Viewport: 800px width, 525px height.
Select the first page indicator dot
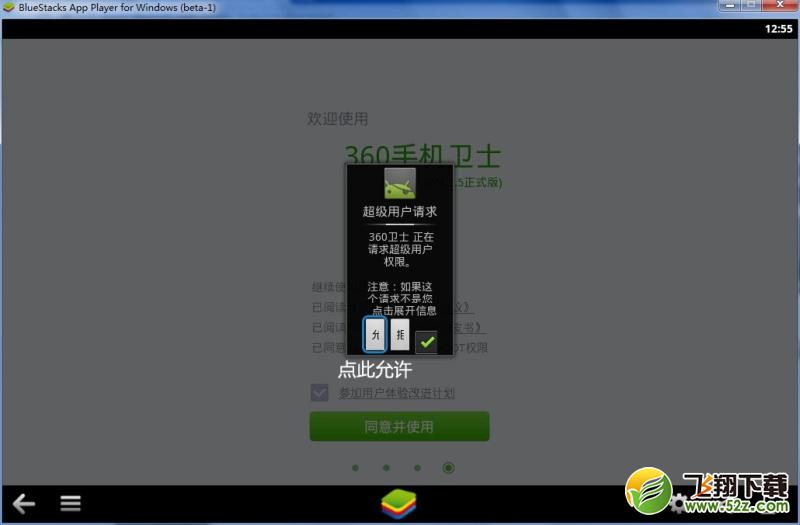(x=356, y=468)
